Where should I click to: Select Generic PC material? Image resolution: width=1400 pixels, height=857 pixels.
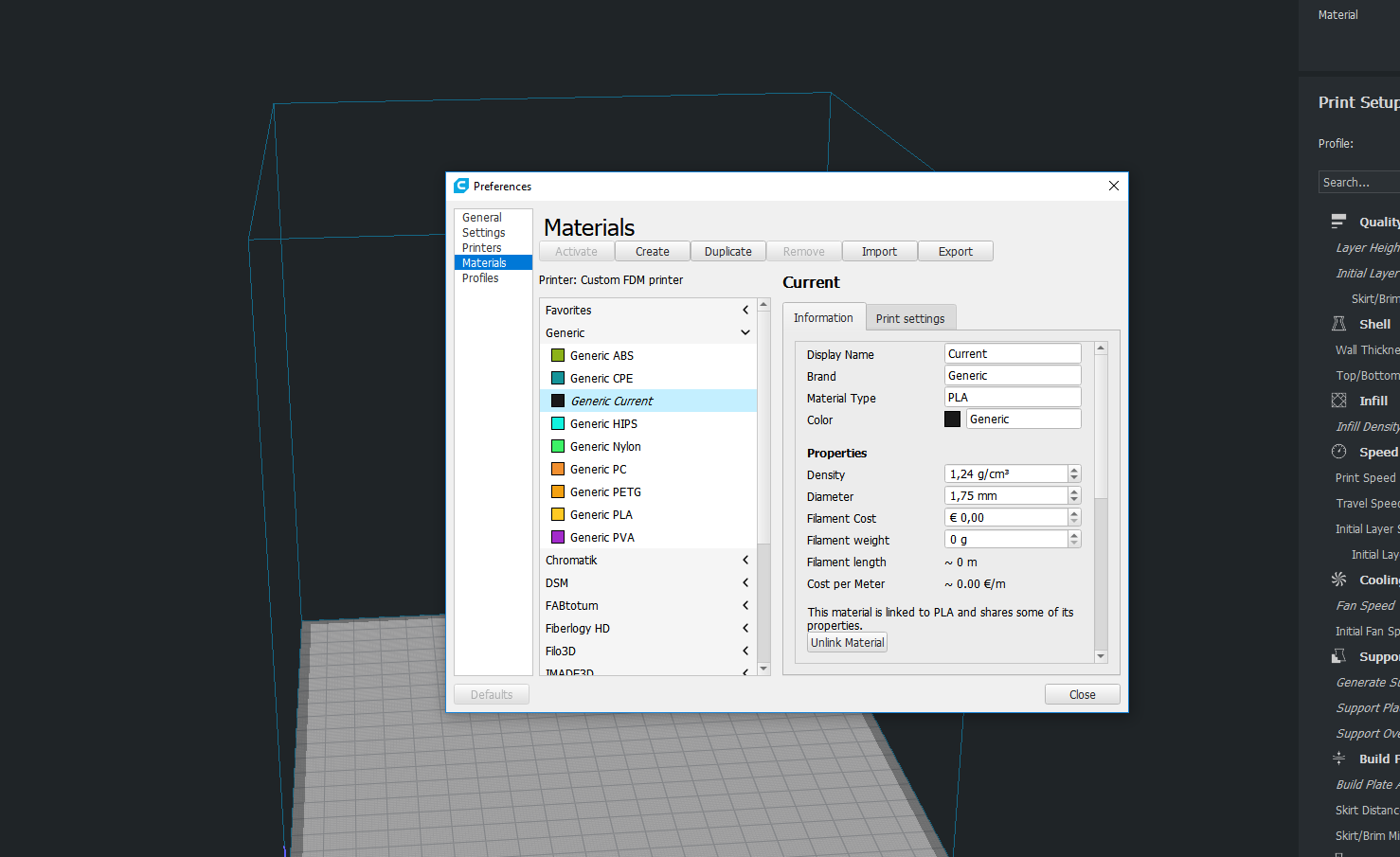click(649, 469)
